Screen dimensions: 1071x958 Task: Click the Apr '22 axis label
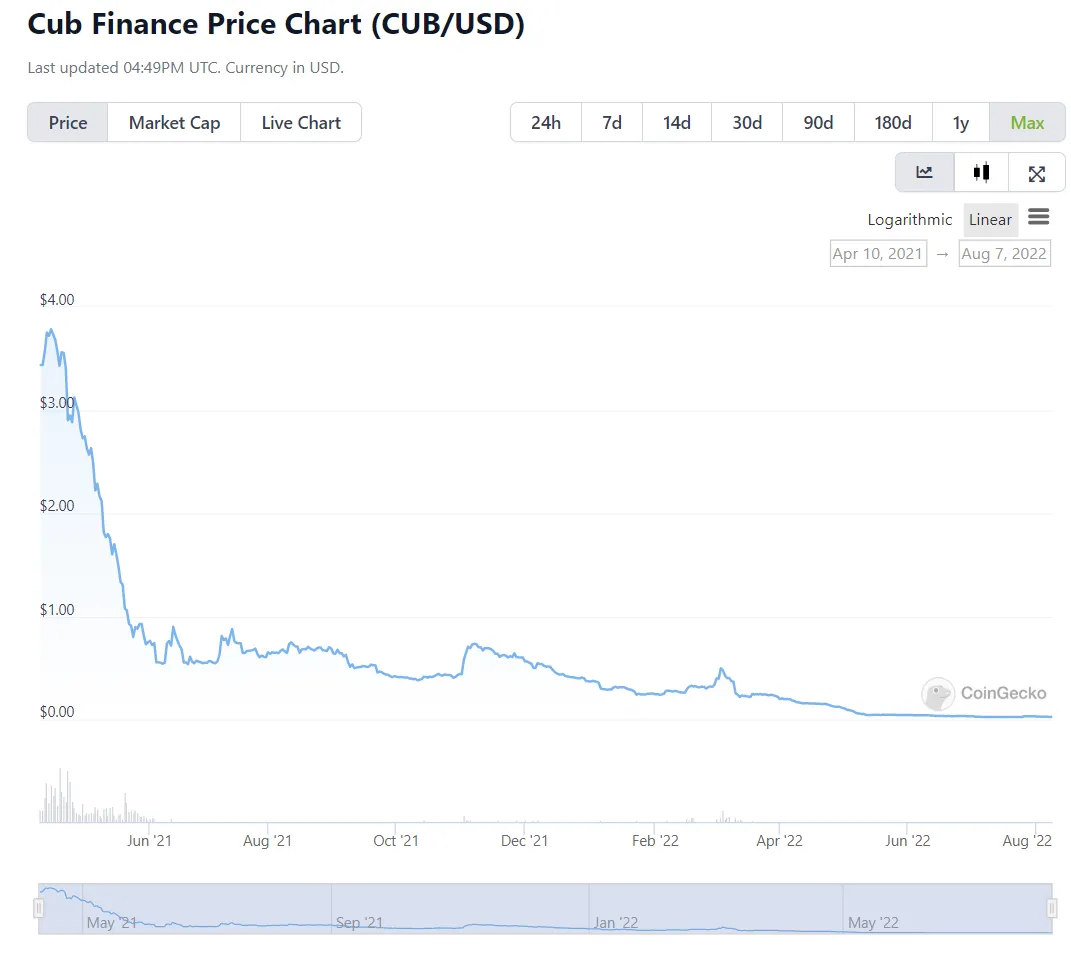[779, 841]
